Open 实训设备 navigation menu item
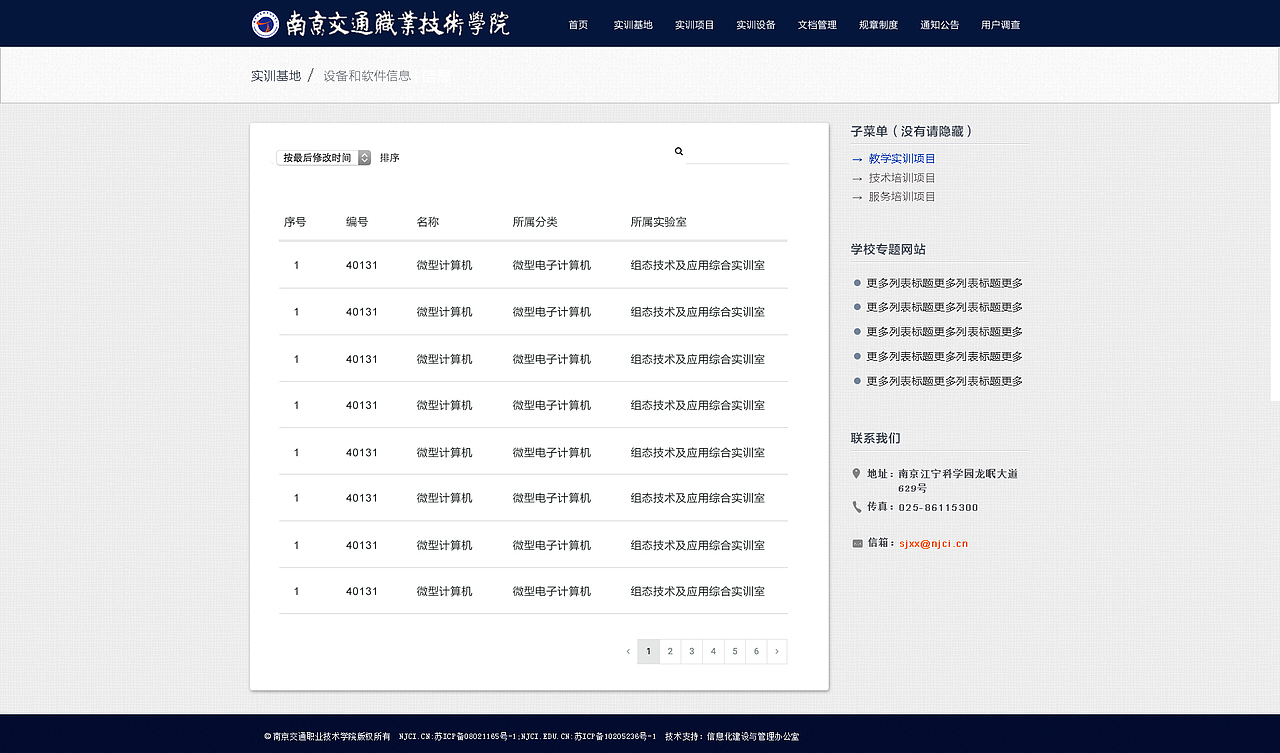This screenshot has height=753, width=1280. (756, 25)
